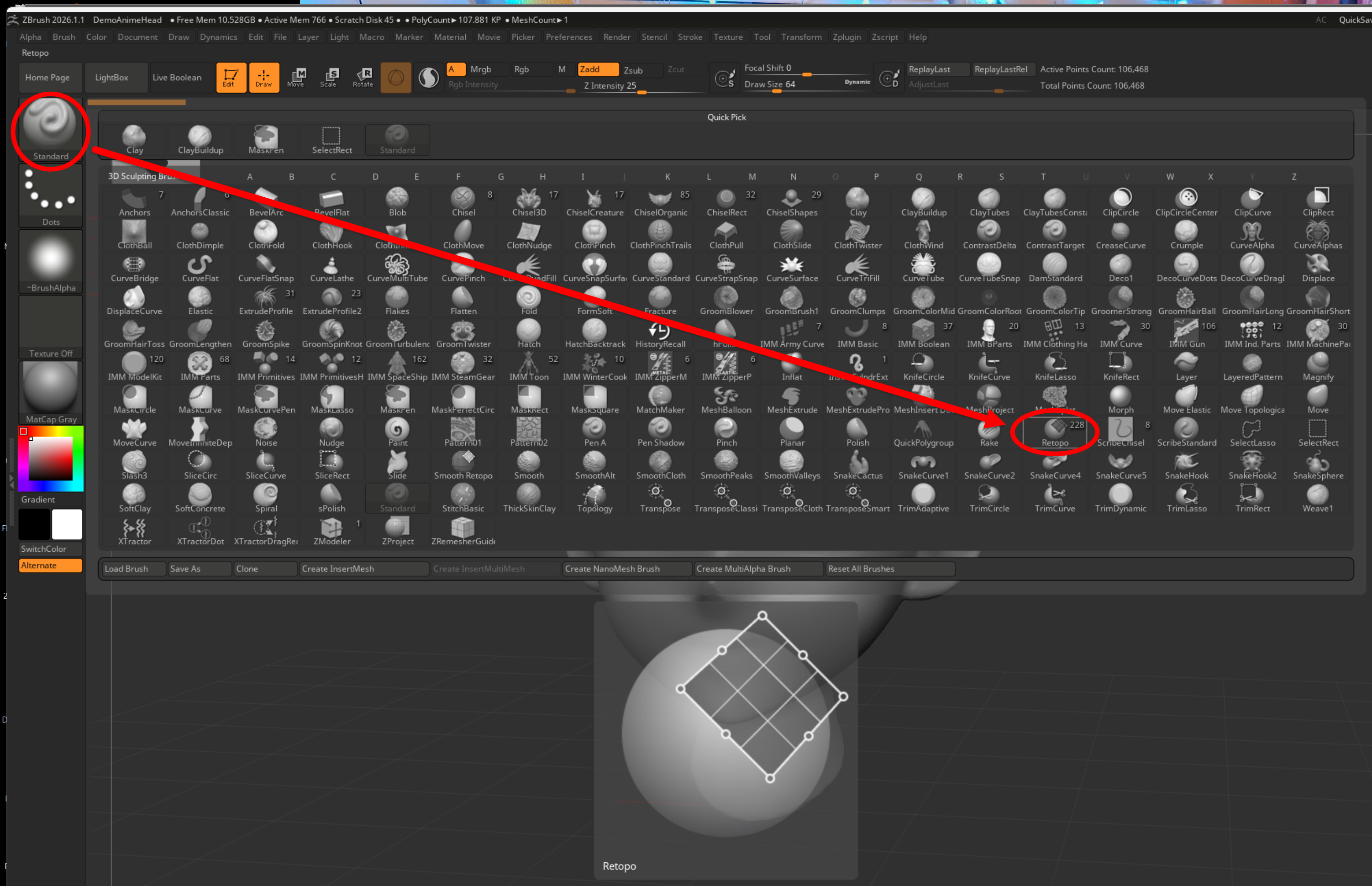Pick the TrimDynamic brush
This screenshot has width=1372, height=886.
pos(1120,498)
